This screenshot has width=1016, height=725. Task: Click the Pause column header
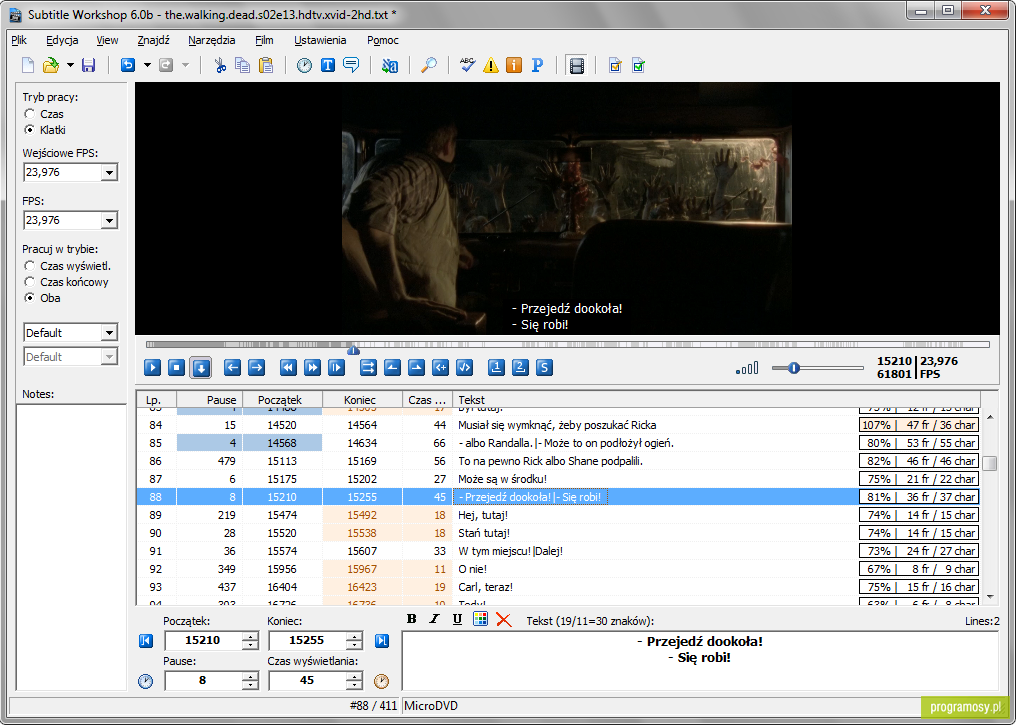tap(209, 400)
